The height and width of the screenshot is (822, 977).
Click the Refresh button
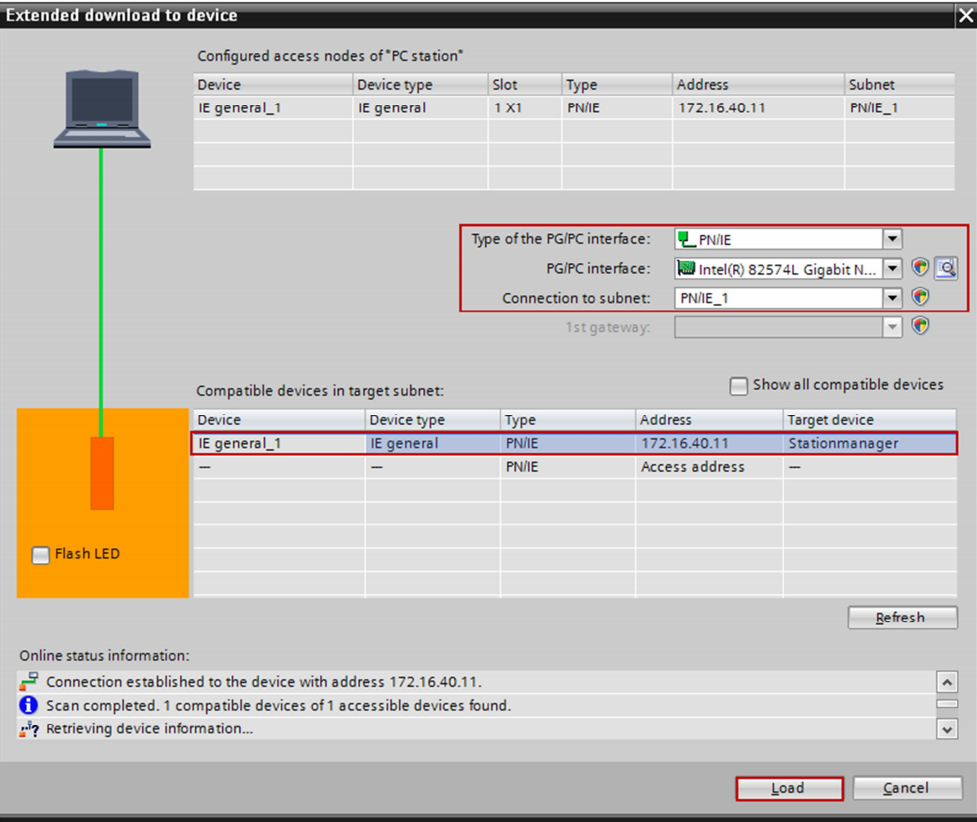[902, 618]
